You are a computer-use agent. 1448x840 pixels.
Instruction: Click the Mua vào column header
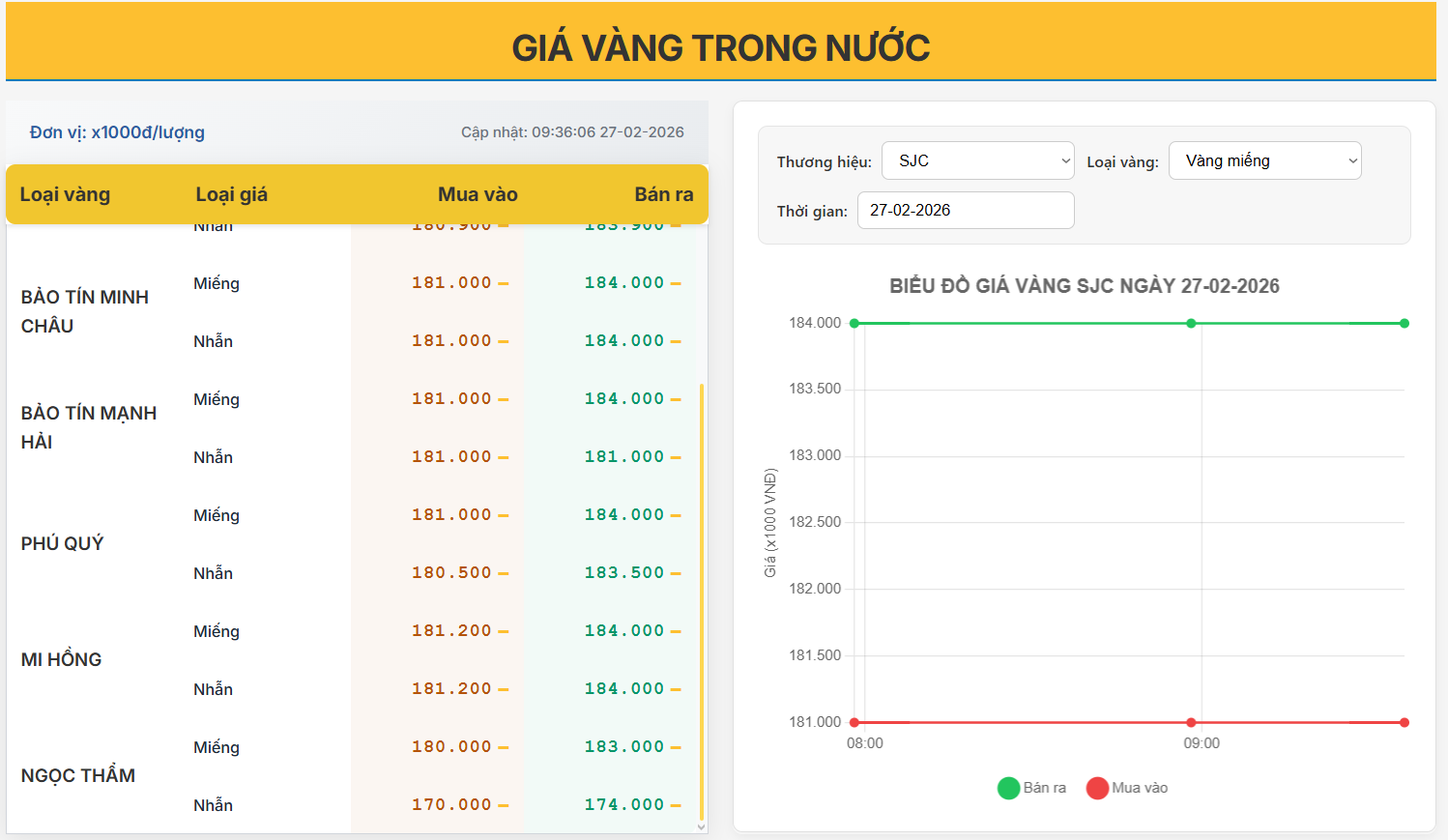tap(478, 194)
